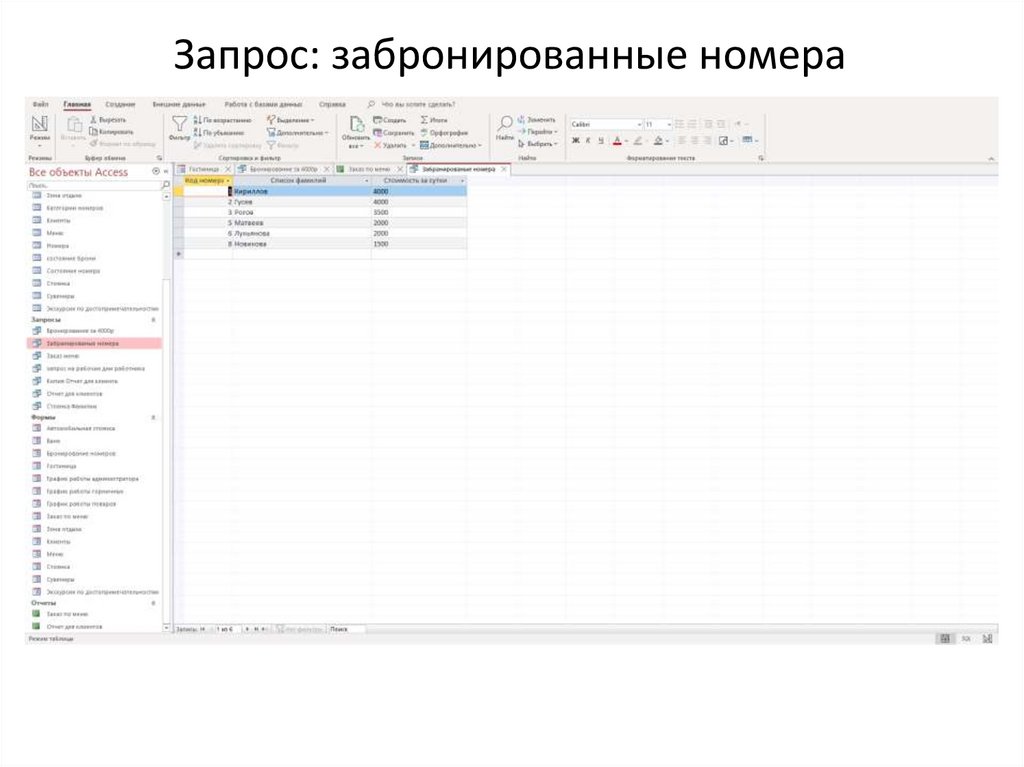Select the cell with surname Лукьянова
This screenshot has height=767, width=1024.
(x=302, y=233)
